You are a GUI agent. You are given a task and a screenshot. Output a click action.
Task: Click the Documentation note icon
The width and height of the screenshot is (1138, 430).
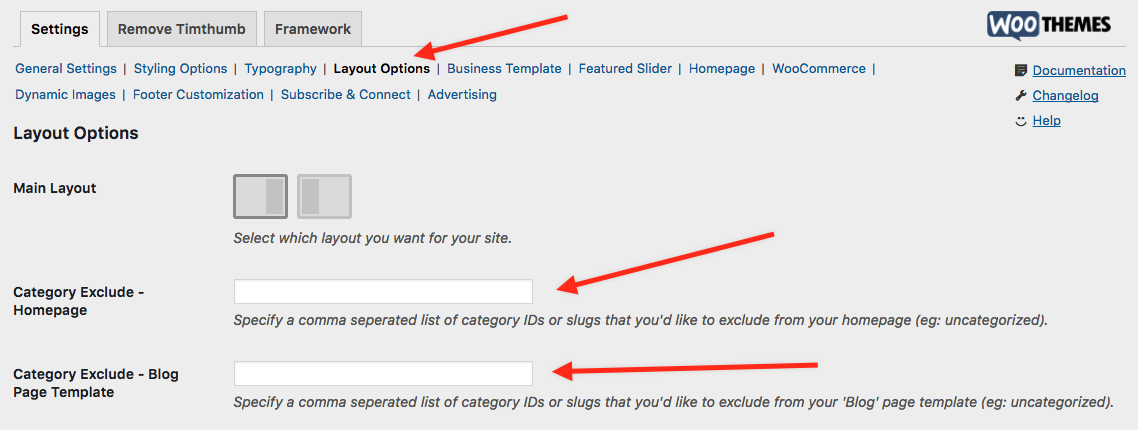(1021, 70)
